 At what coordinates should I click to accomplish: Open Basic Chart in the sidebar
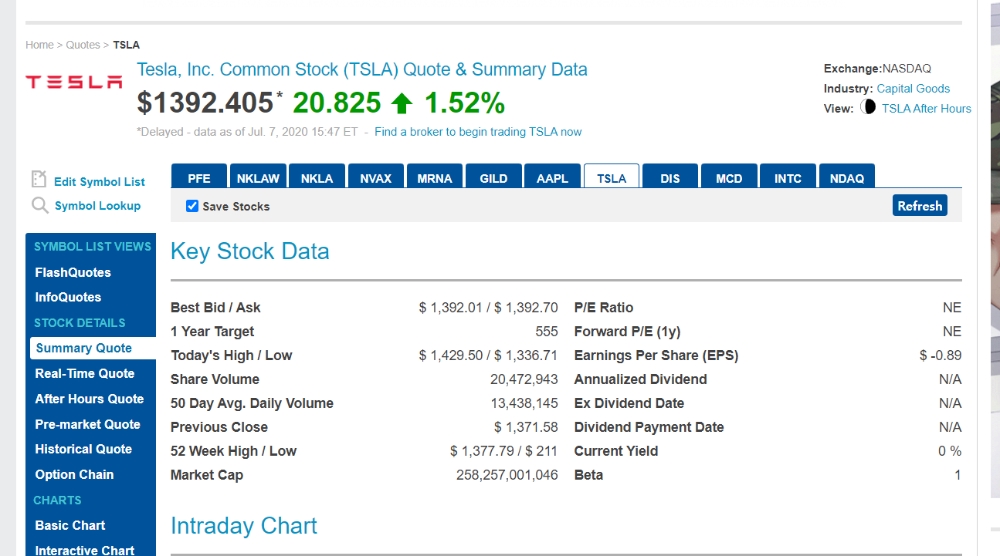tap(70, 525)
